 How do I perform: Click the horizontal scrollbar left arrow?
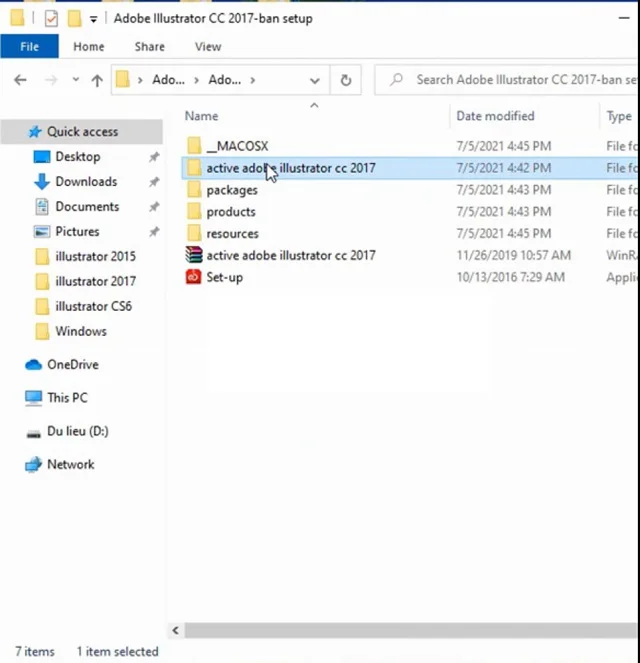click(175, 630)
